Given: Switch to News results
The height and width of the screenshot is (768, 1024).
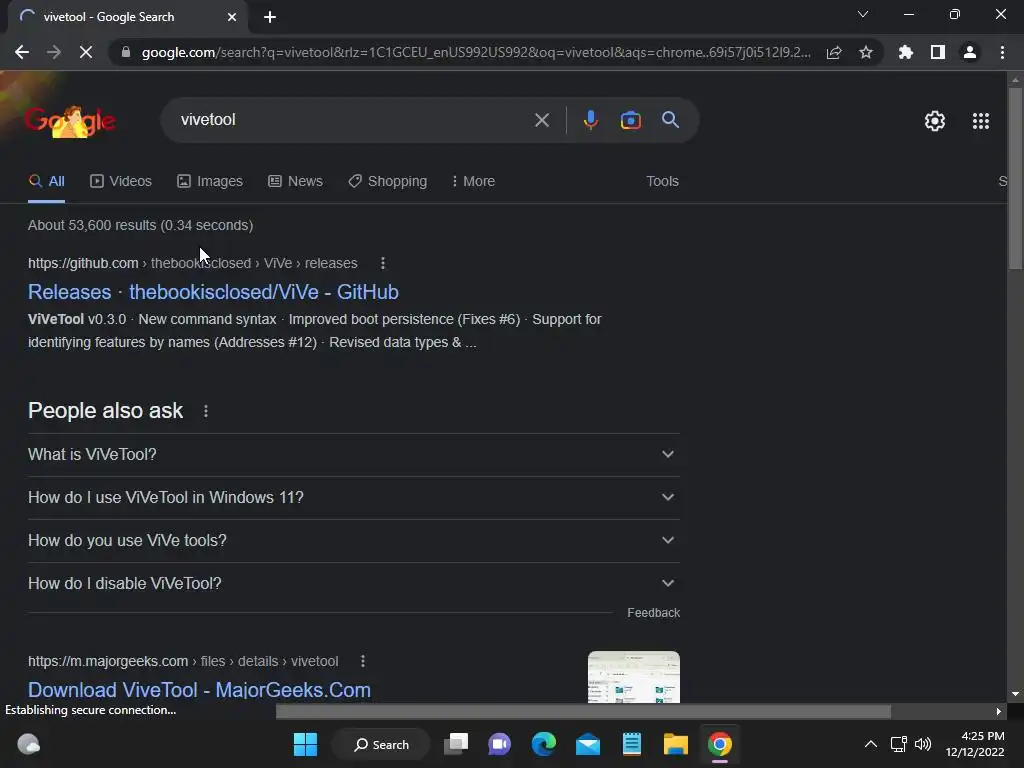Looking at the screenshot, I should (x=295, y=182).
